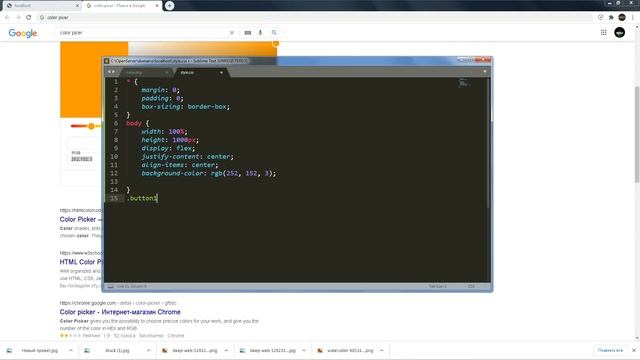The height and width of the screenshot is (360, 640).
Task: Switch to first Sublime Text file tab
Action: tap(145, 72)
